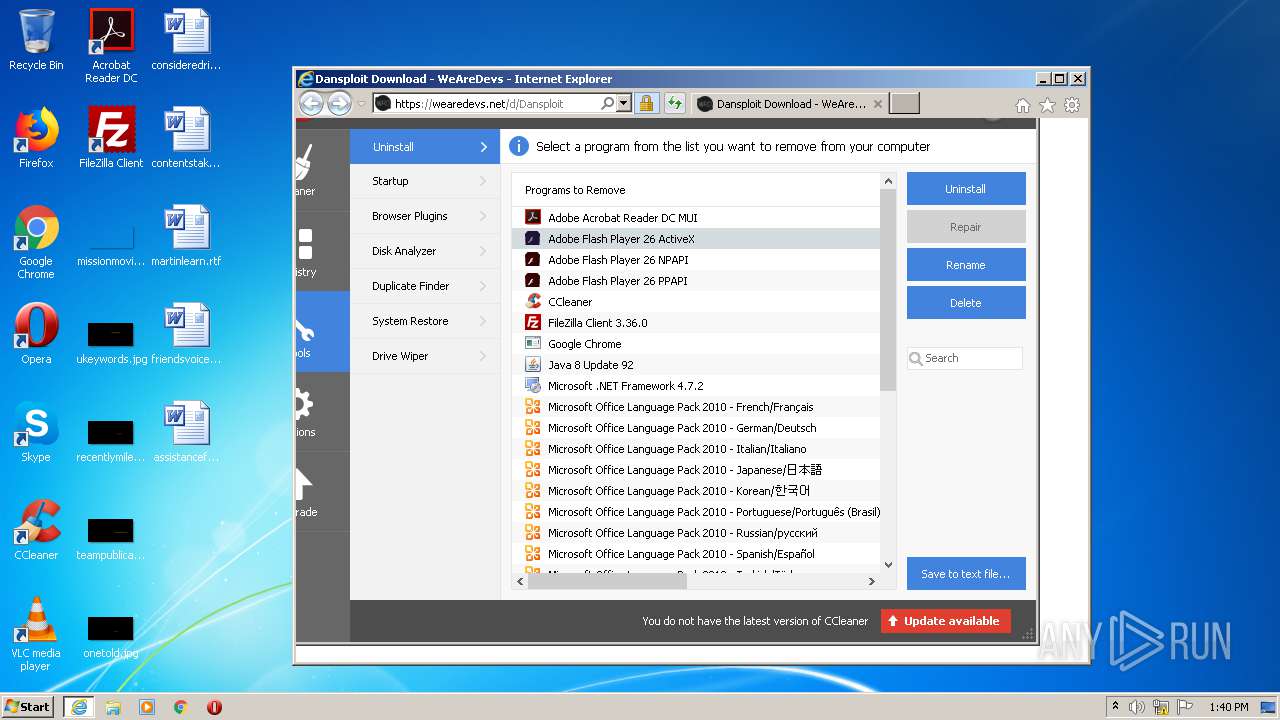
Task: Select Microsoft .NET Framework 4.7.2 entry
Action: coord(696,386)
